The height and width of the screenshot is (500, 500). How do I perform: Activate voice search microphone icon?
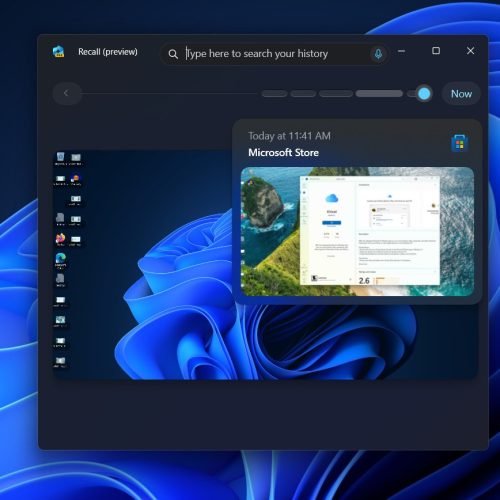tap(378, 54)
